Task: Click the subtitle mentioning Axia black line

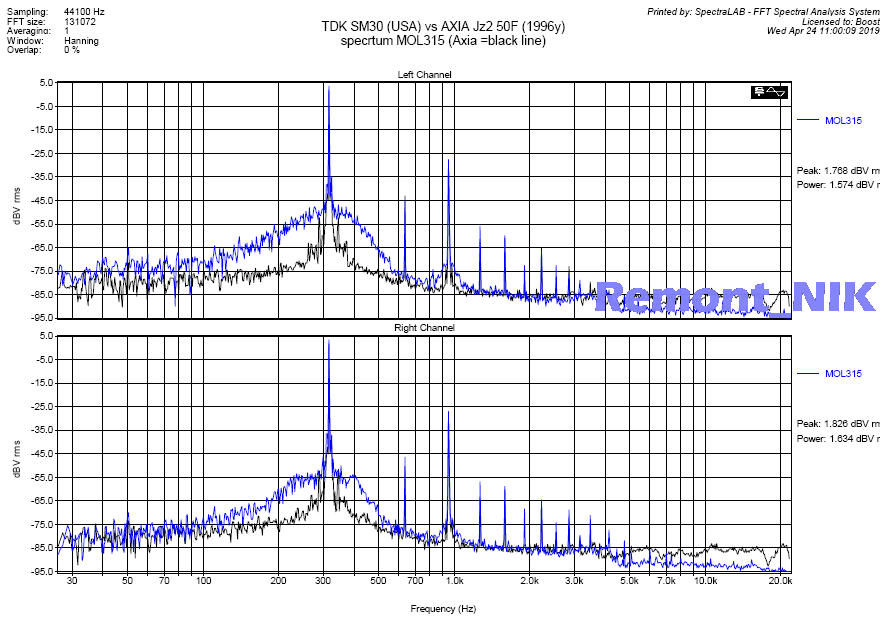Action: point(442,41)
